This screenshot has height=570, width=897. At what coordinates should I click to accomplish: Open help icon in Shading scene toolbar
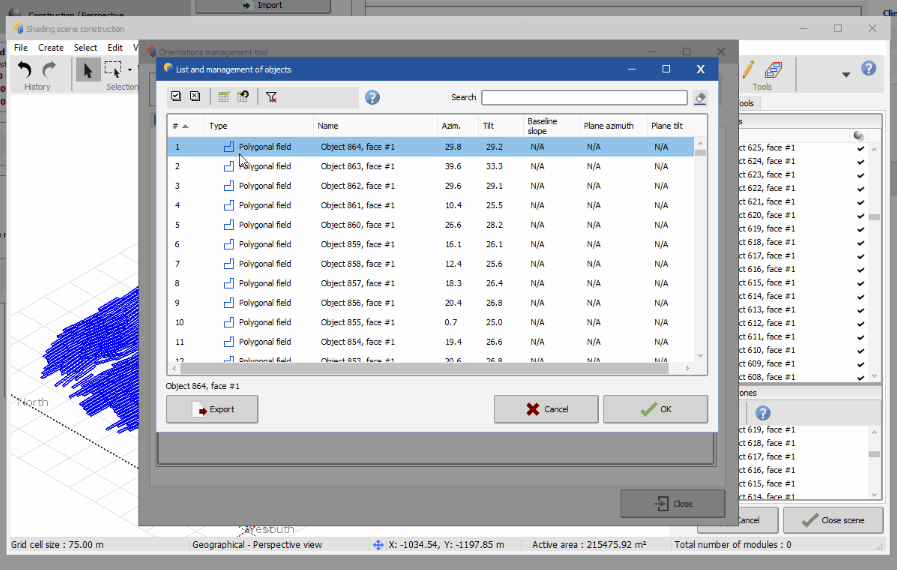(868, 69)
